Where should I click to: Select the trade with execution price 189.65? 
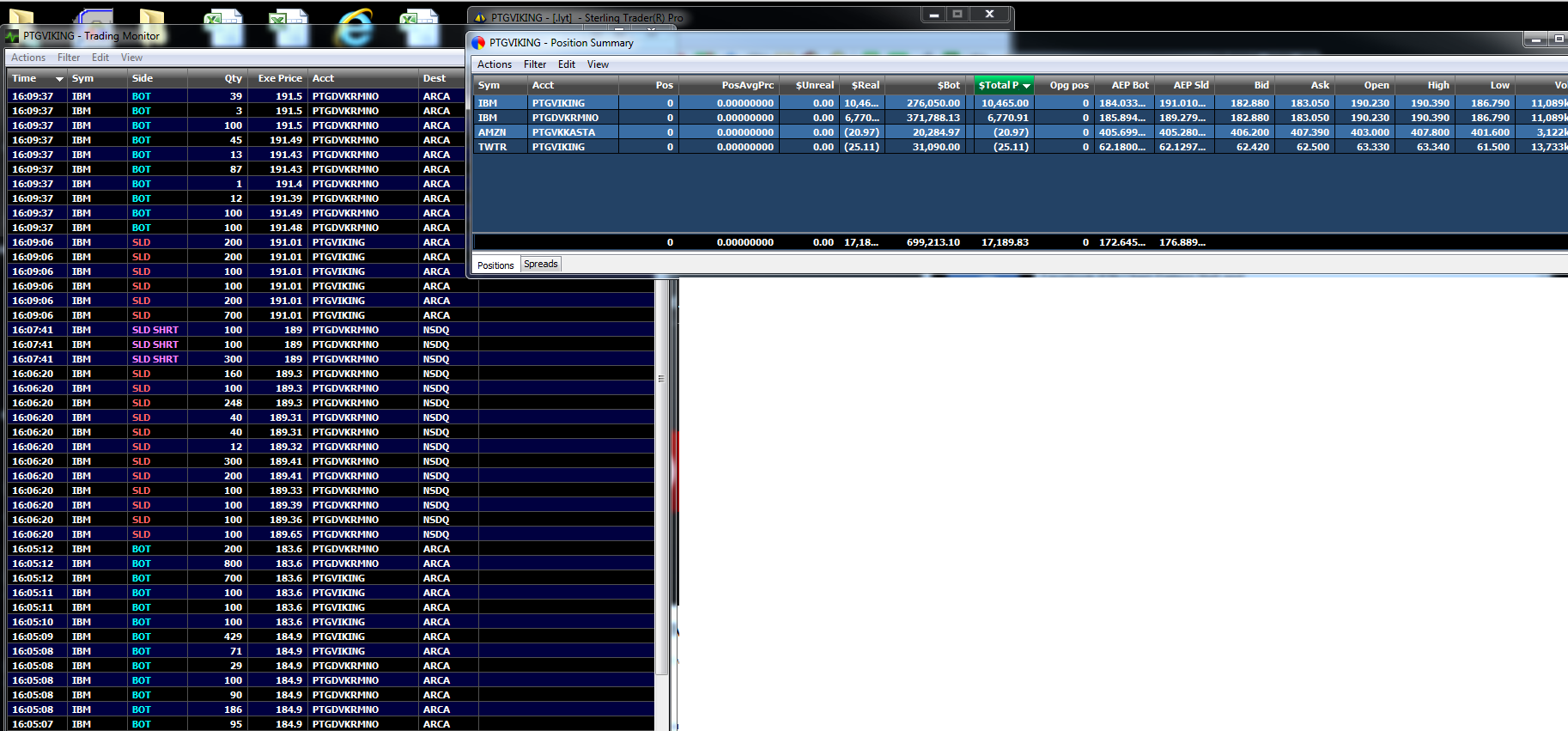coord(331,534)
